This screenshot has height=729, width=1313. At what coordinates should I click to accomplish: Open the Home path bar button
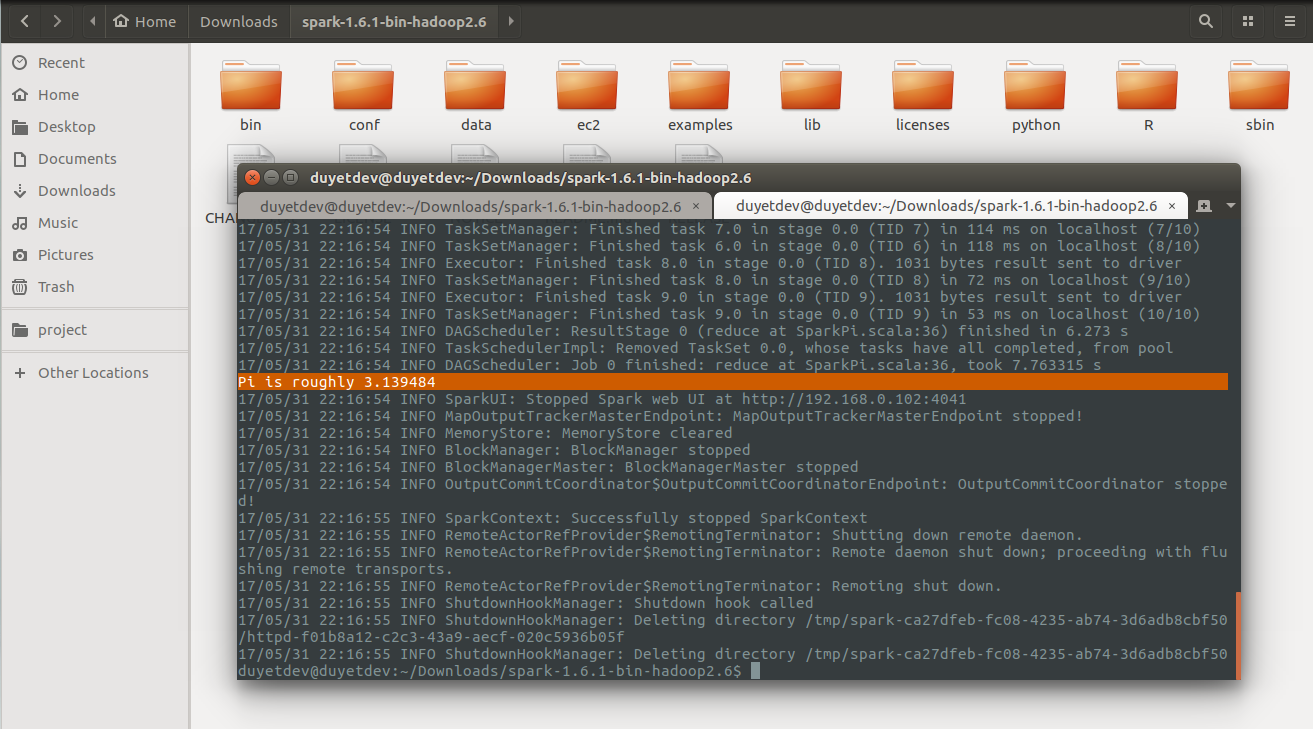coord(145,21)
